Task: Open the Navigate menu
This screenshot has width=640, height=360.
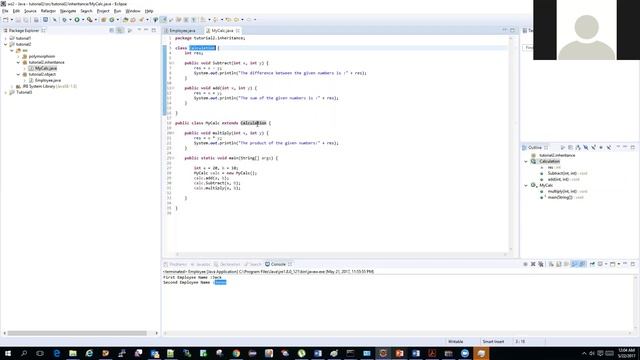Action: click(68, 11)
